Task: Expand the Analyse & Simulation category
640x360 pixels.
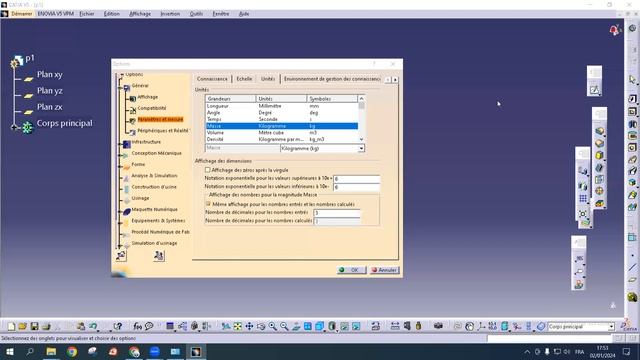Action: 120,178
